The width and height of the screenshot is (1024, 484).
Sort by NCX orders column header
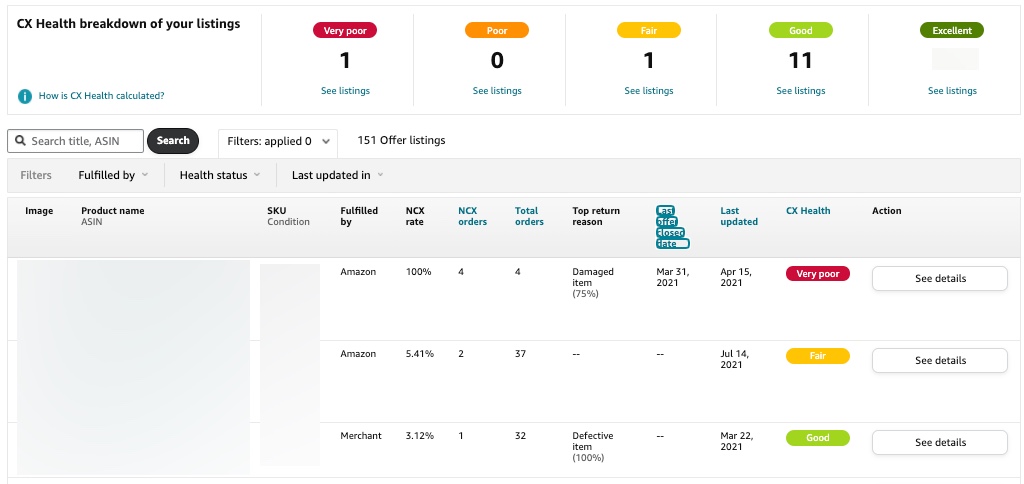click(x=472, y=216)
